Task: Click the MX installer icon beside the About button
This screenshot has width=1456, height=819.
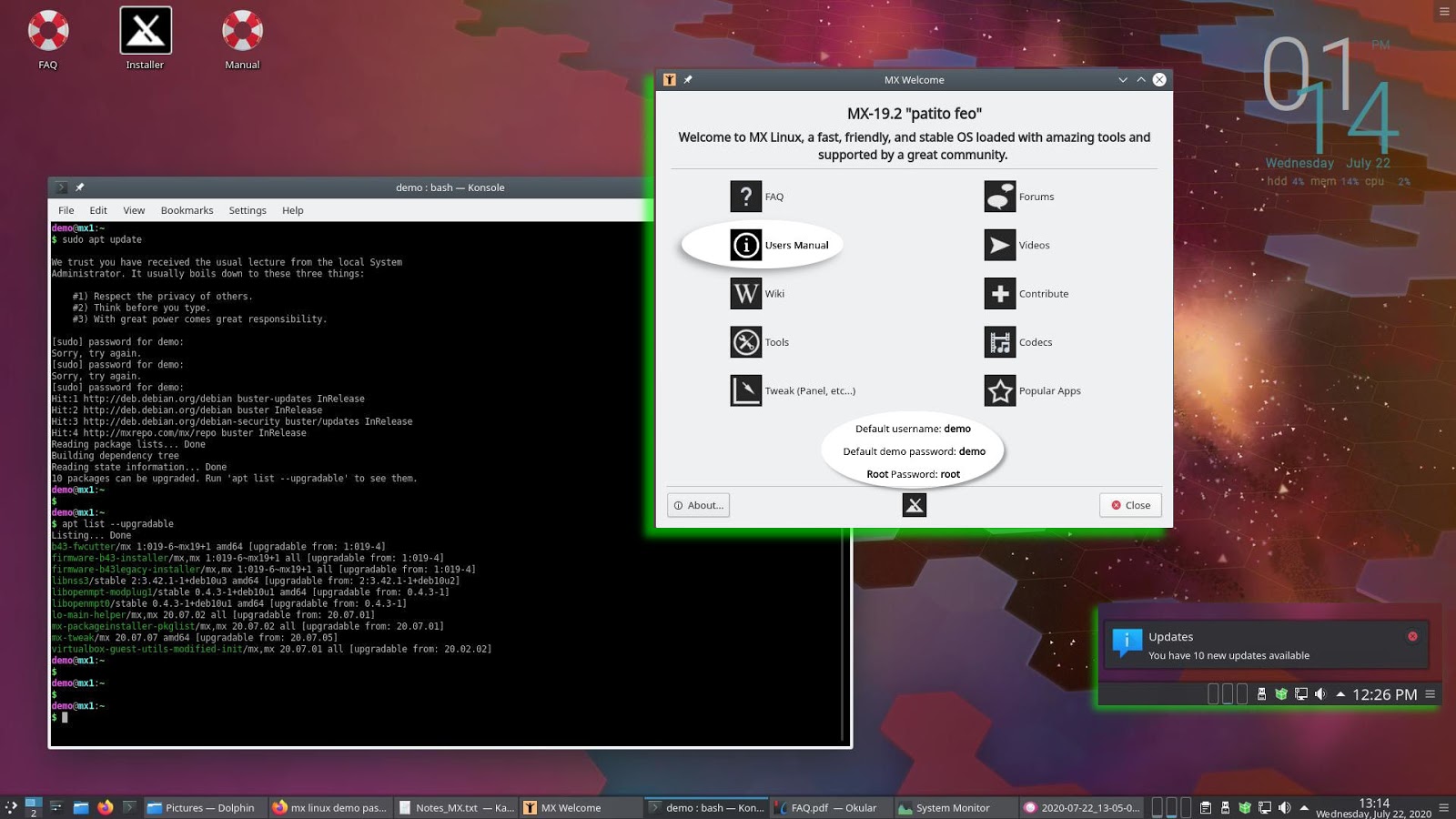Action: coord(915,505)
